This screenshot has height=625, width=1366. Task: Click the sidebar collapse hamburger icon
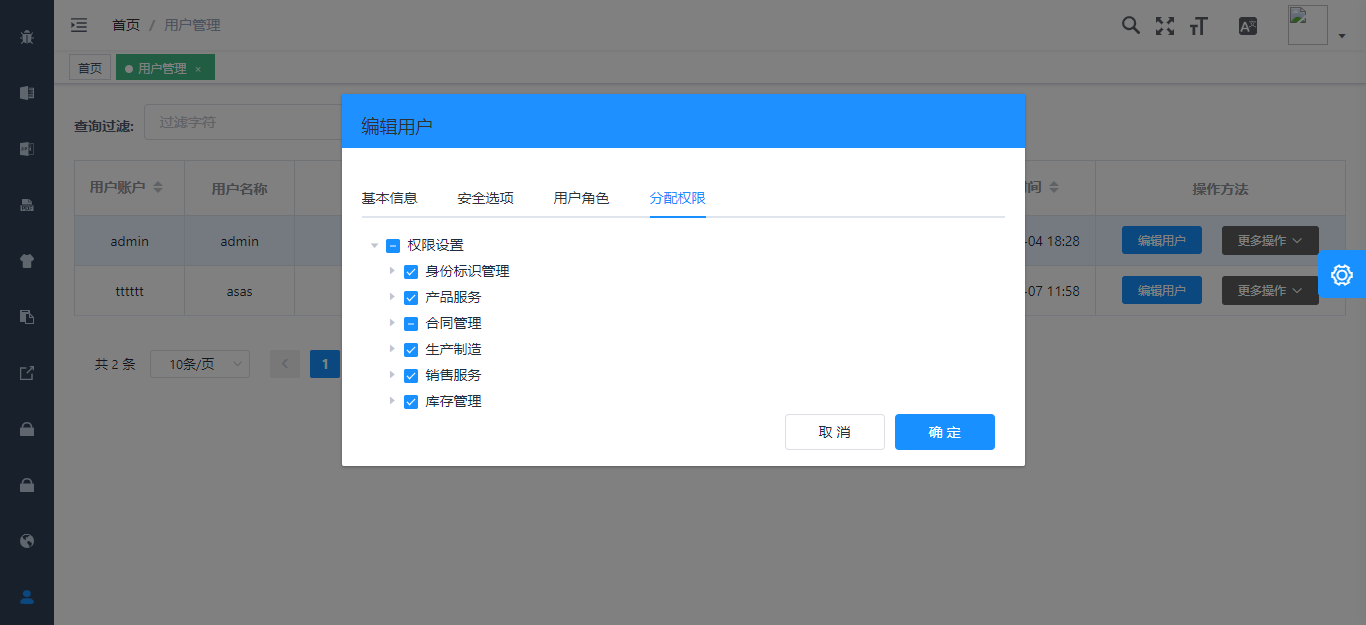(79, 25)
